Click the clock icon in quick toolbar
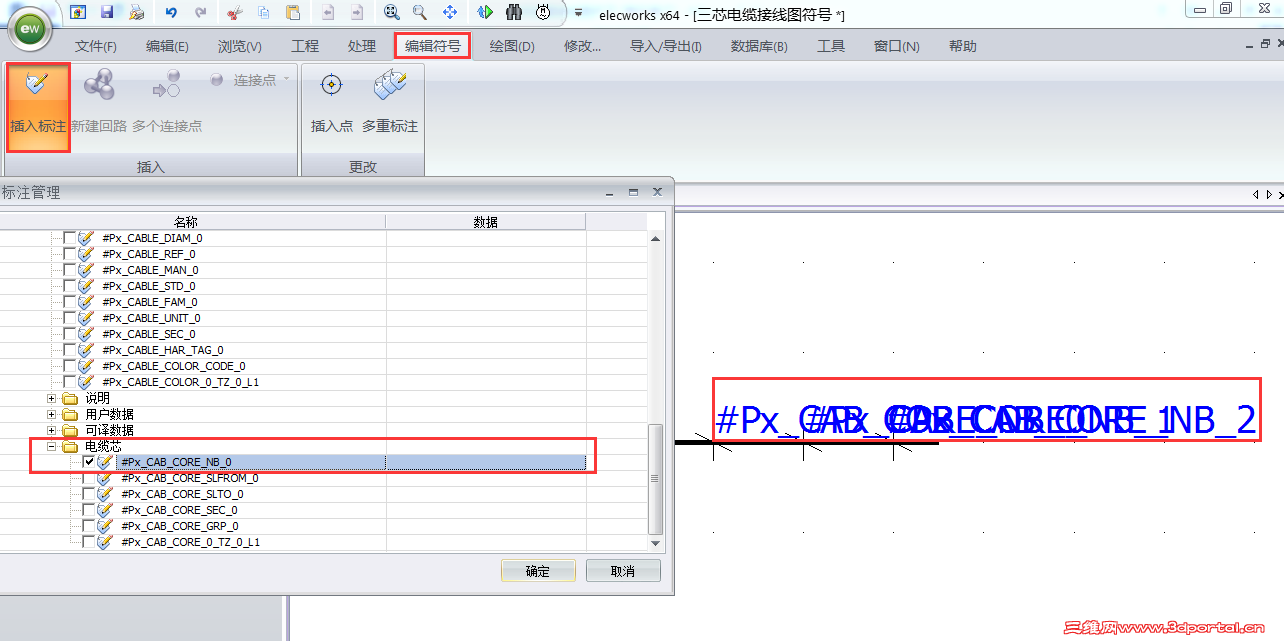The height and width of the screenshot is (641, 1284). point(543,12)
